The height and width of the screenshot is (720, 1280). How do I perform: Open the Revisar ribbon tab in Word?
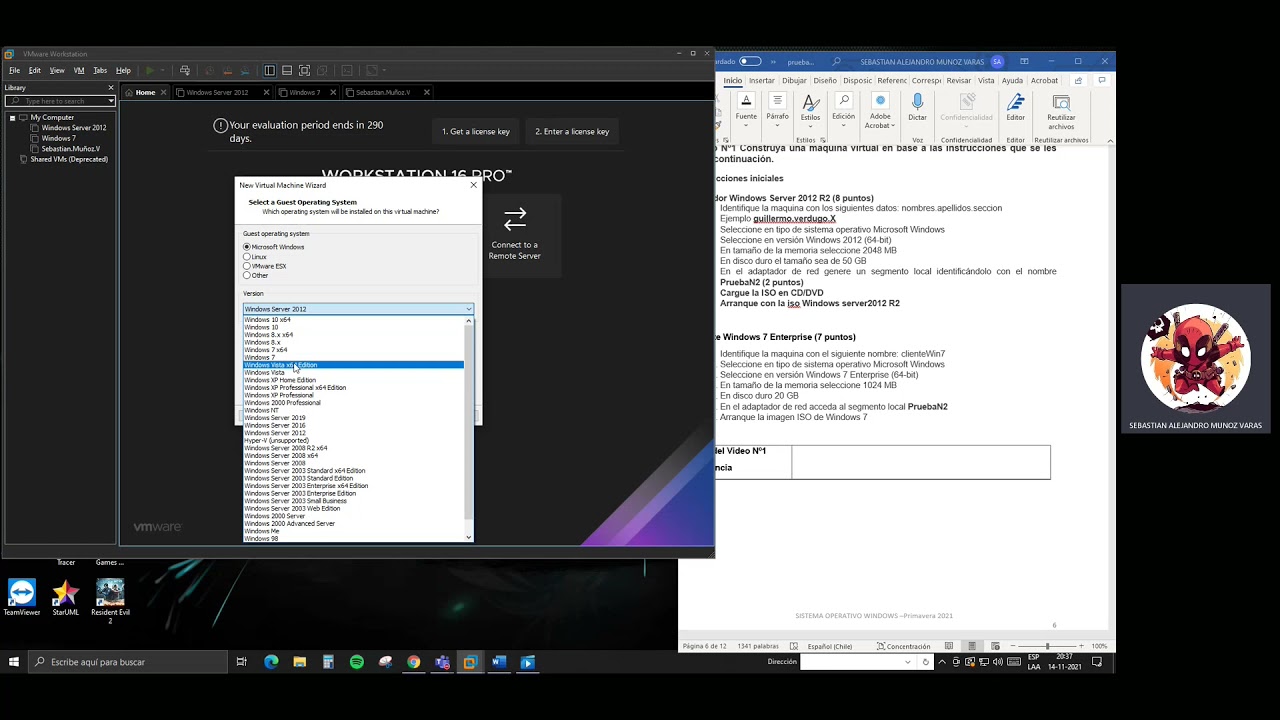click(x=959, y=80)
